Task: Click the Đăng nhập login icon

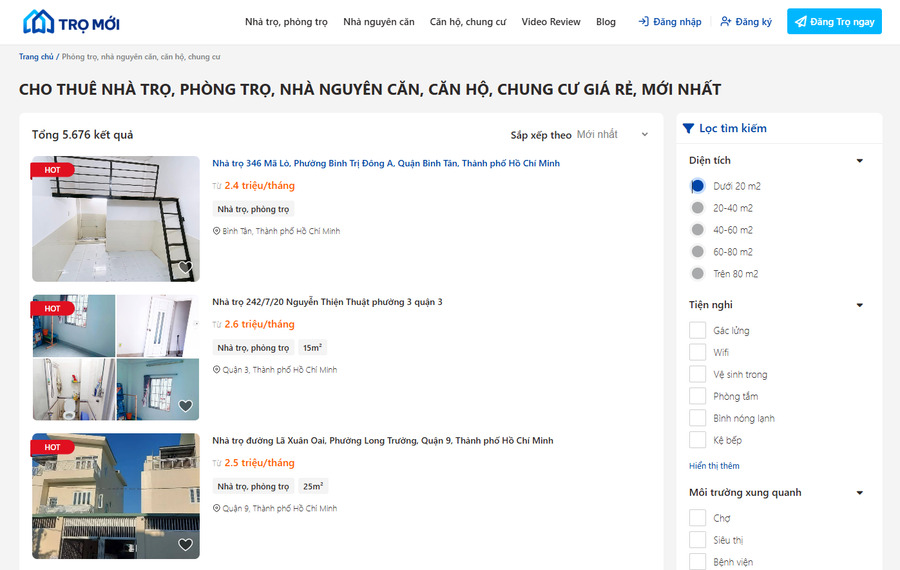Action: pyautogui.click(x=643, y=22)
